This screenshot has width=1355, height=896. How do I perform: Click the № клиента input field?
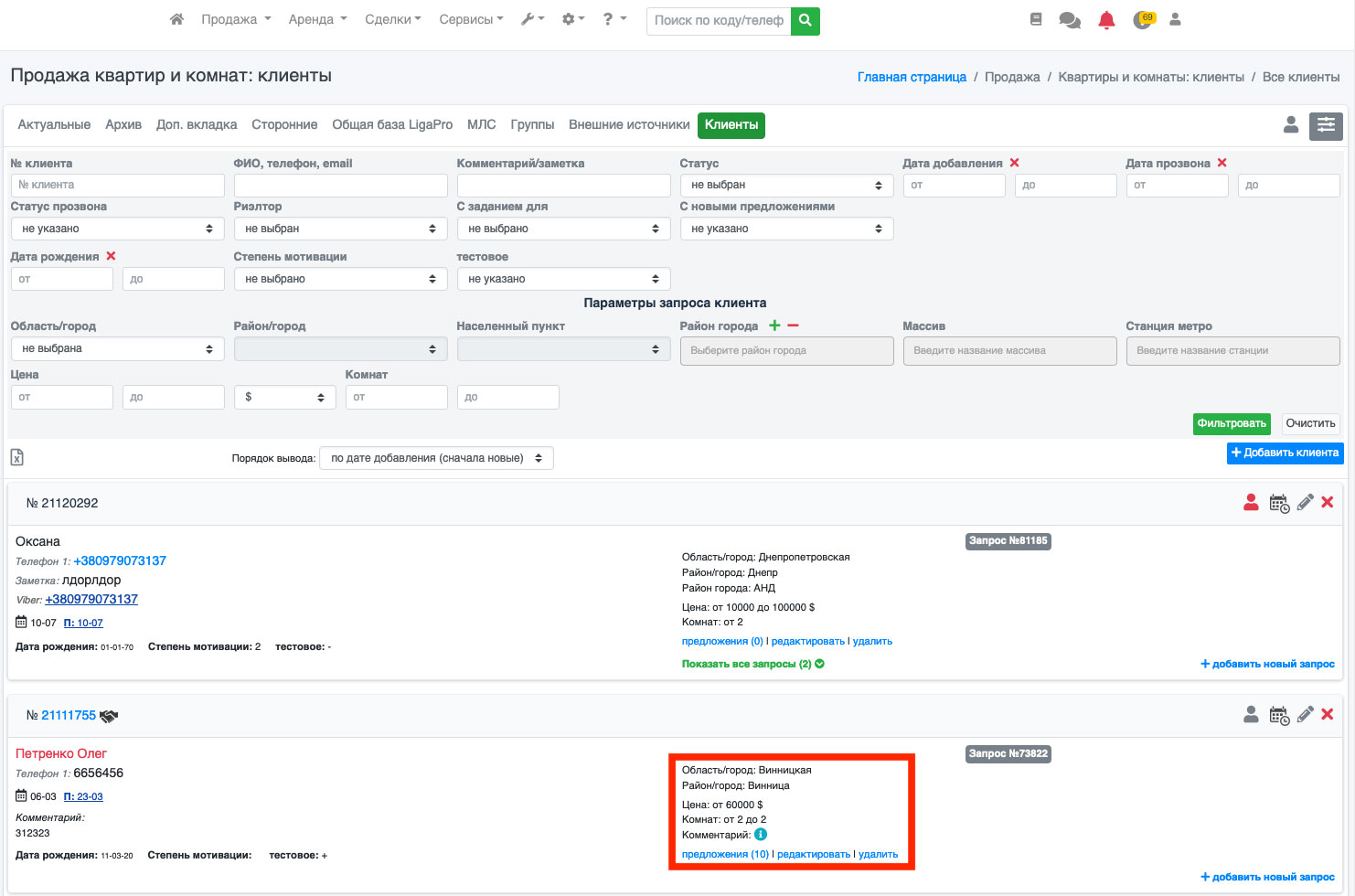pos(117,185)
